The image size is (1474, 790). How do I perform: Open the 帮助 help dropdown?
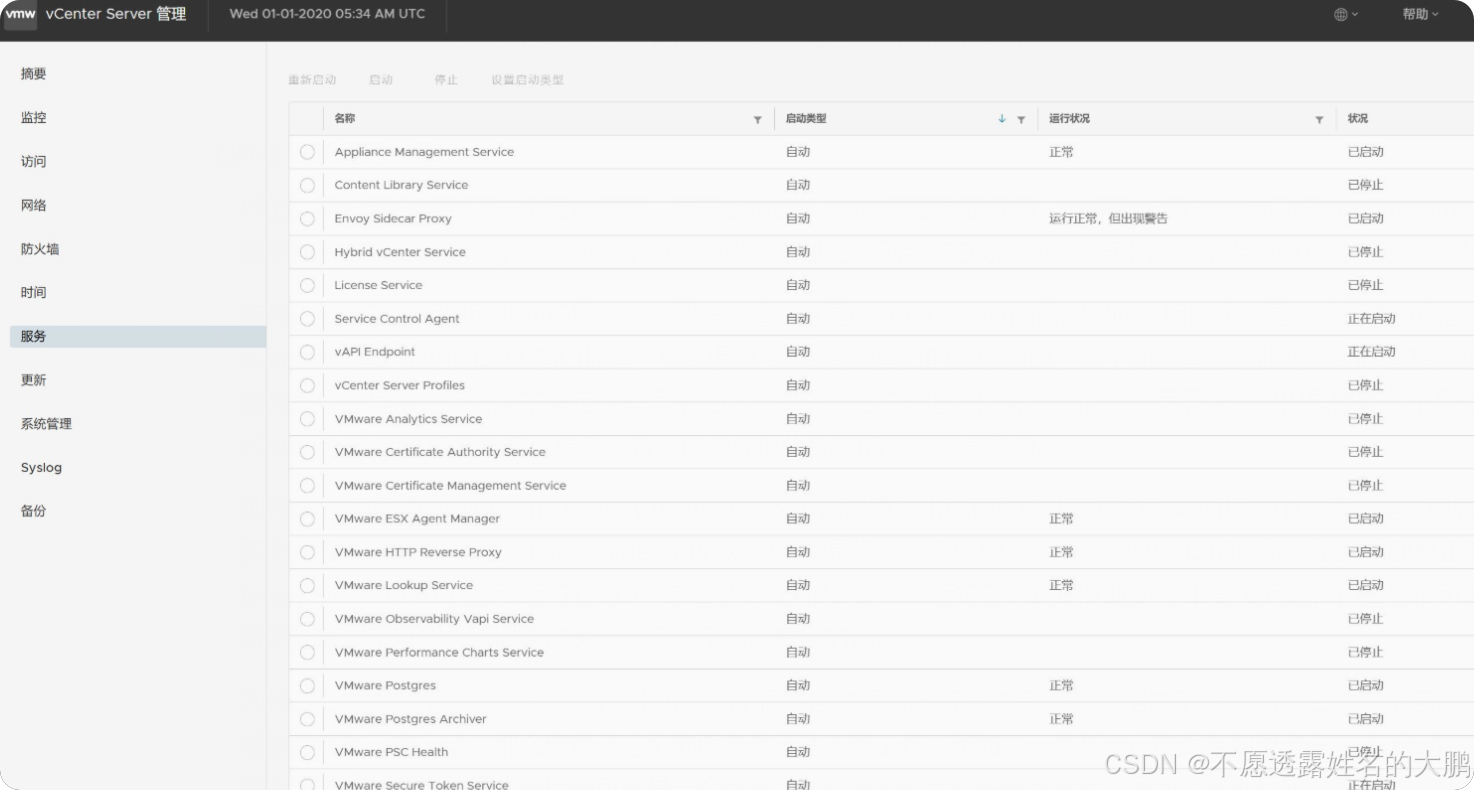pyautogui.click(x=1420, y=14)
